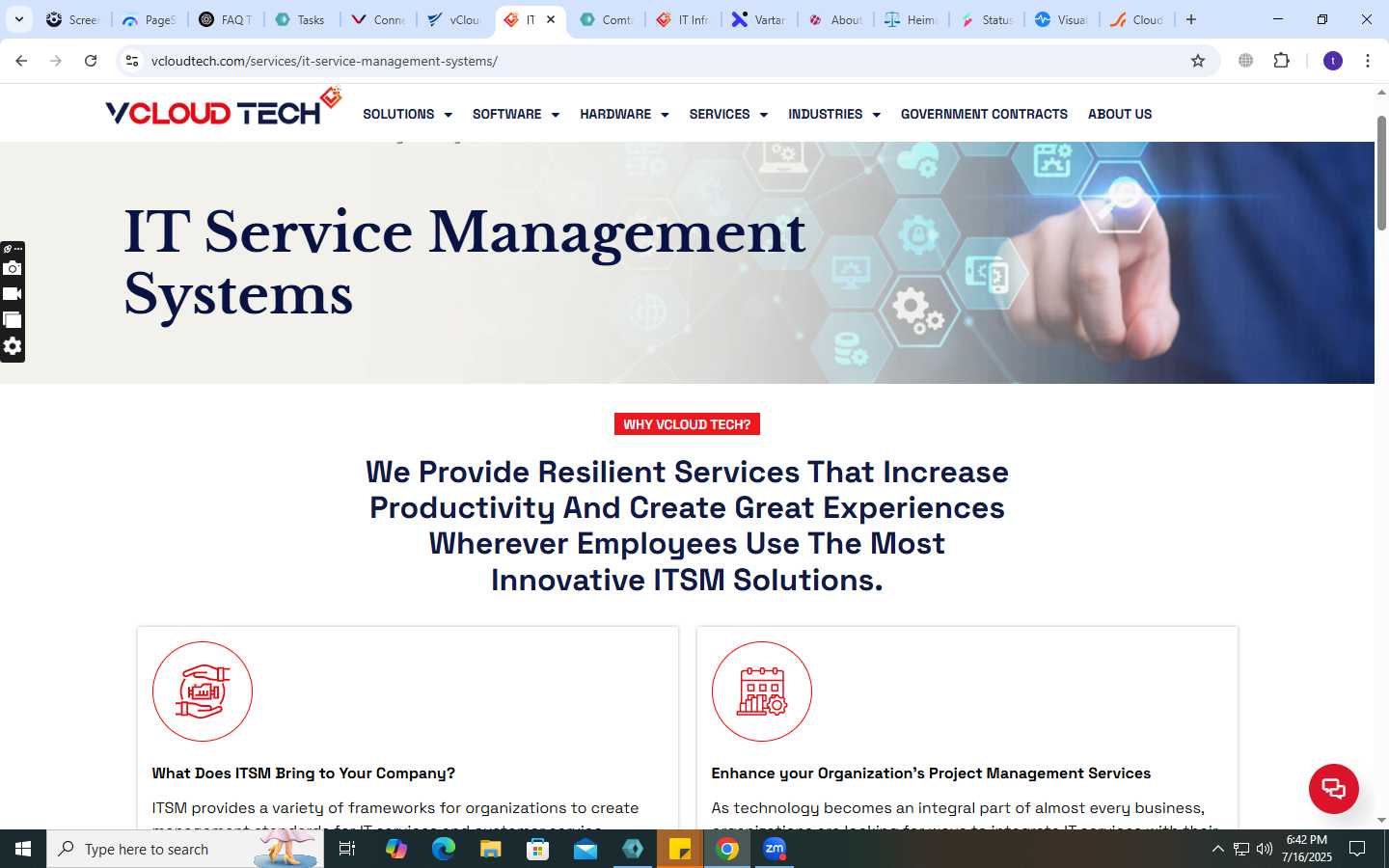Click the scrollbar down arrow
The width and height of the screenshot is (1389, 868).
(1381, 820)
